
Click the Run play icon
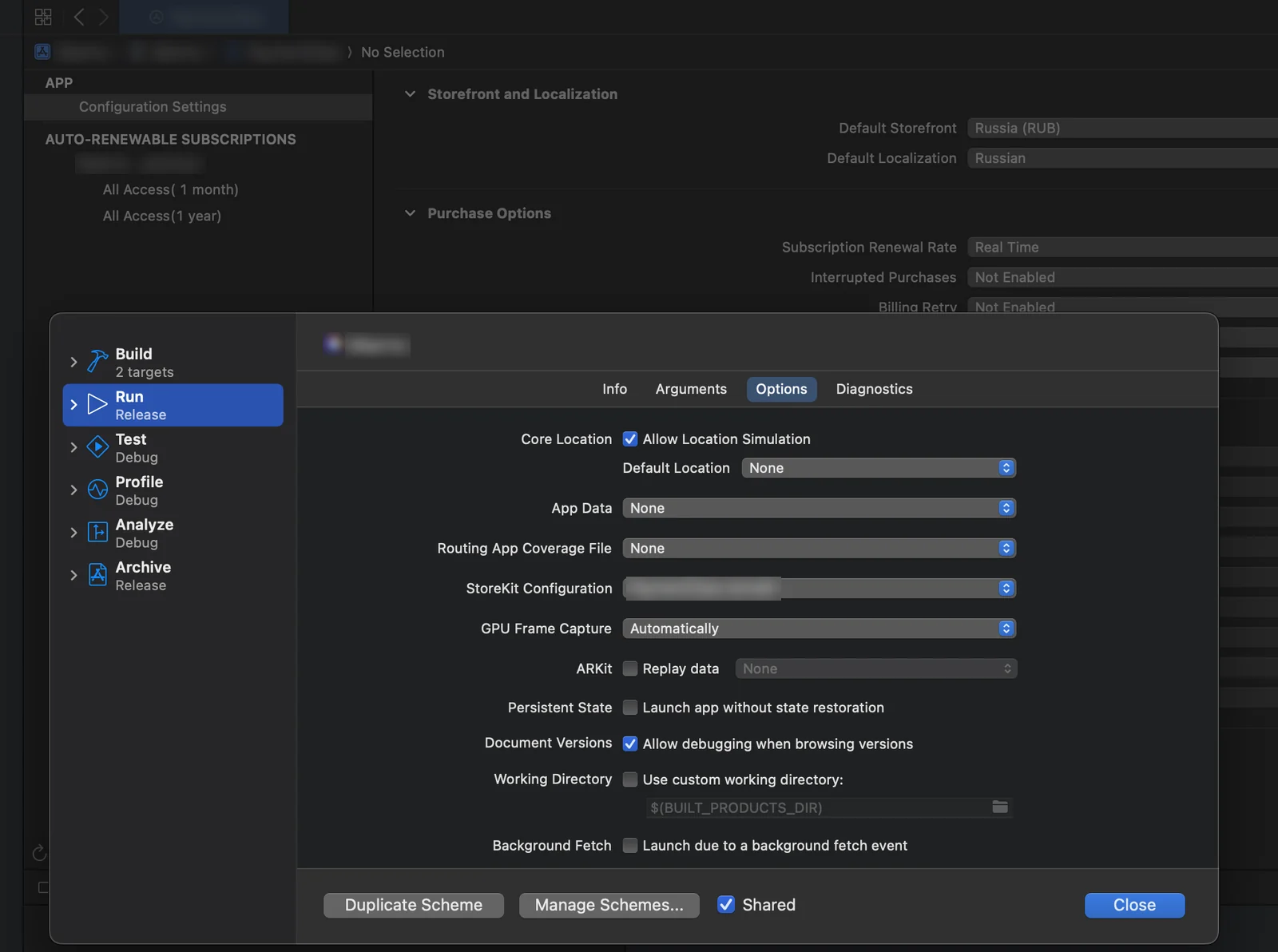pyautogui.click(x=97, y=405)
